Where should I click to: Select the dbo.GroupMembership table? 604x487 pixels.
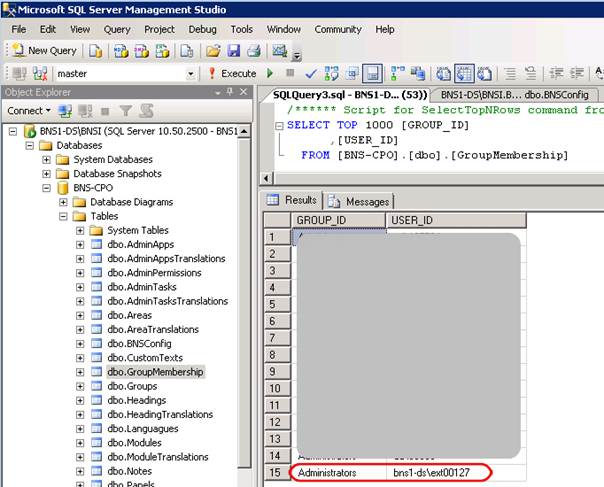tap(155, 372)
